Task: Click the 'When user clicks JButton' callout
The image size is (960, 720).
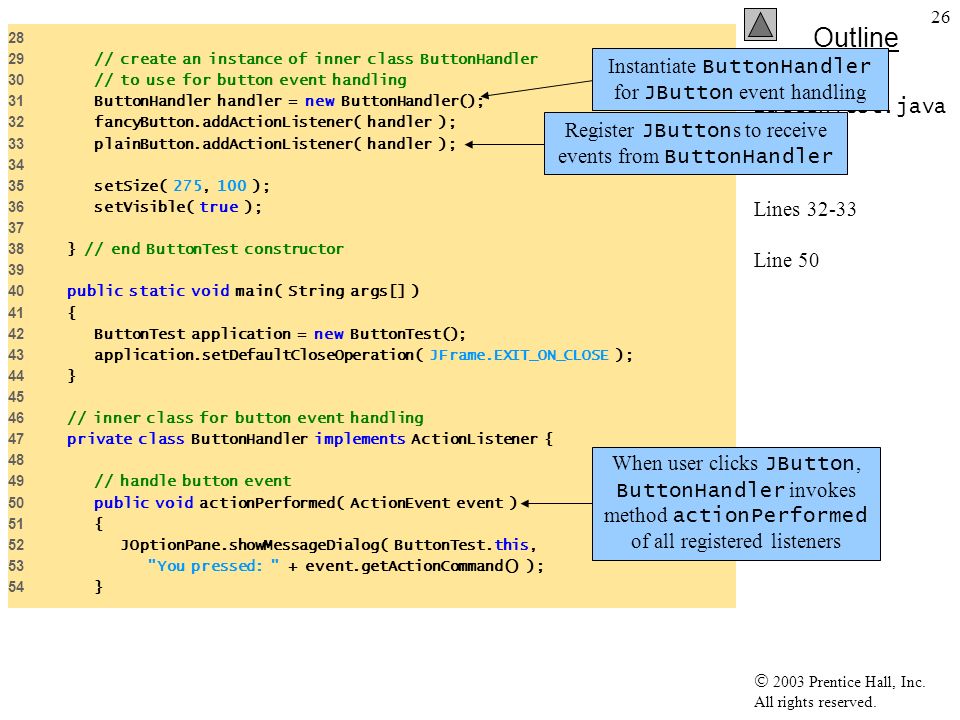Action: point(736,503)
